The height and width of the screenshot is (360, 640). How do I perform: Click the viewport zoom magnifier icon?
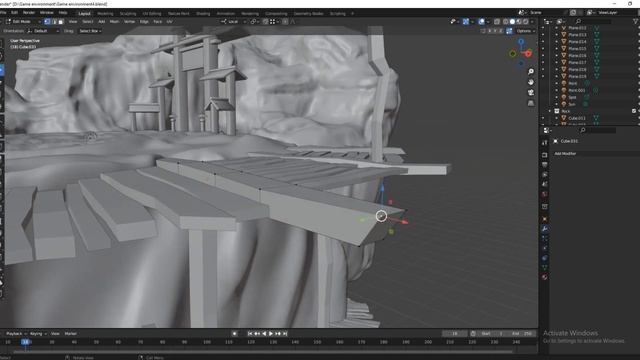tap(531, 72)
